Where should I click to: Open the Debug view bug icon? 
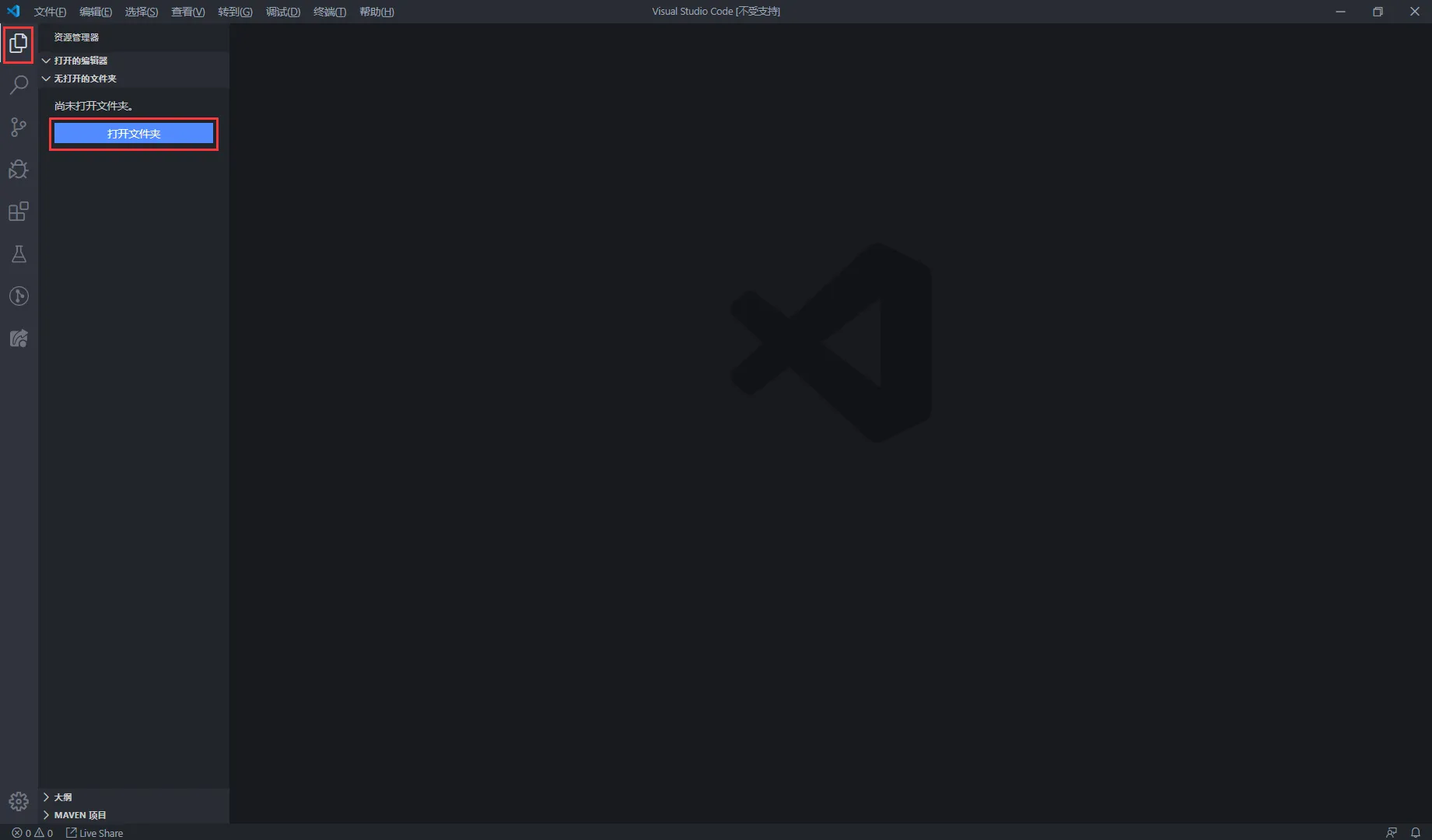[19, 169]
